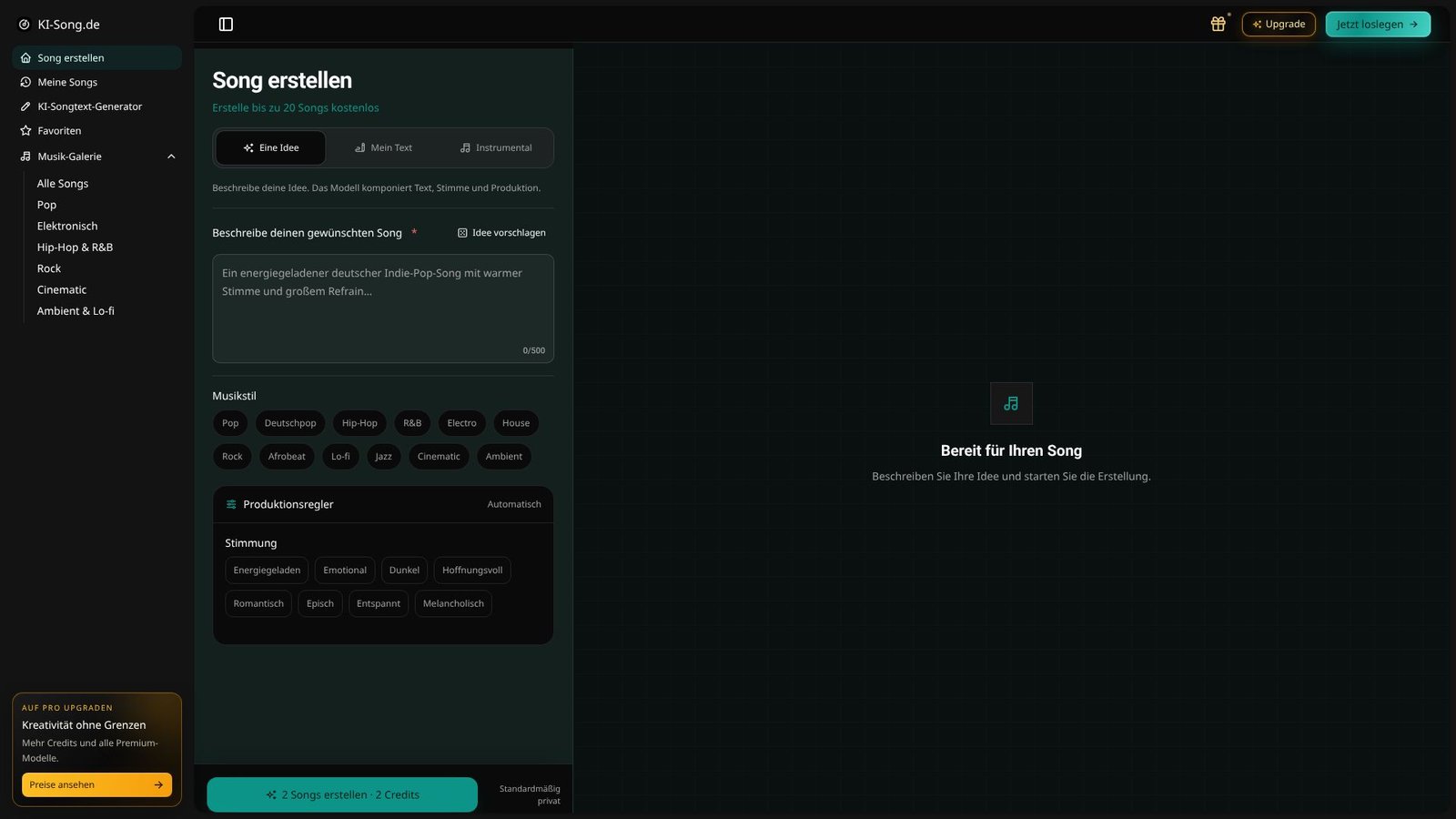Click 2 Songs erstellen button

pyautogui.click(x=342, y=794)
